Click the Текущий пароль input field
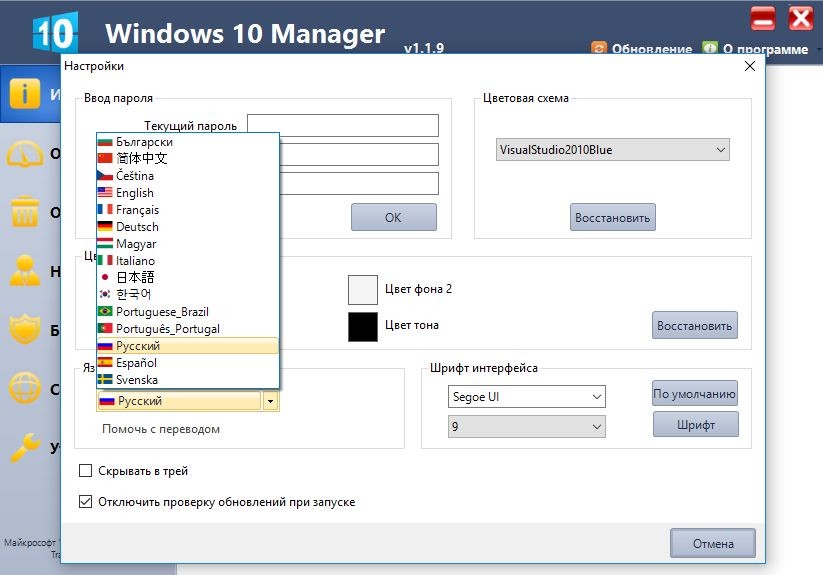Viewport: 823px width, 575px height. 342,125
